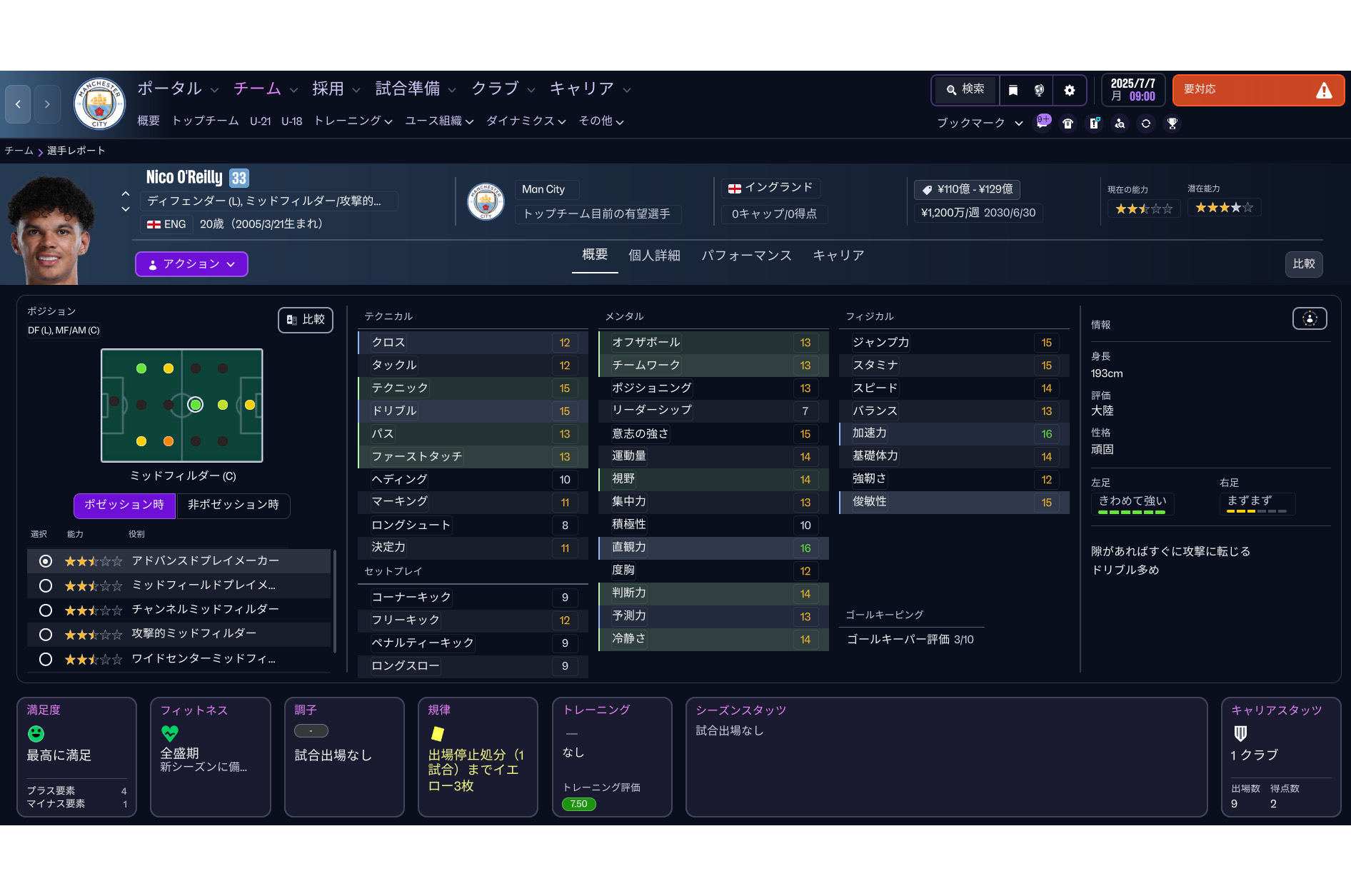The height and width of the screenshot is (896, 1351).
Task: Open the ブックマーク dropdown
Action: 979,123
